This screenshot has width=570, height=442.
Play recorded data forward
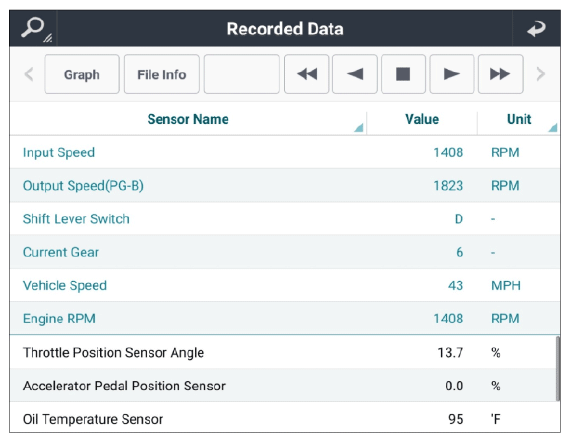tap(452, 74)
